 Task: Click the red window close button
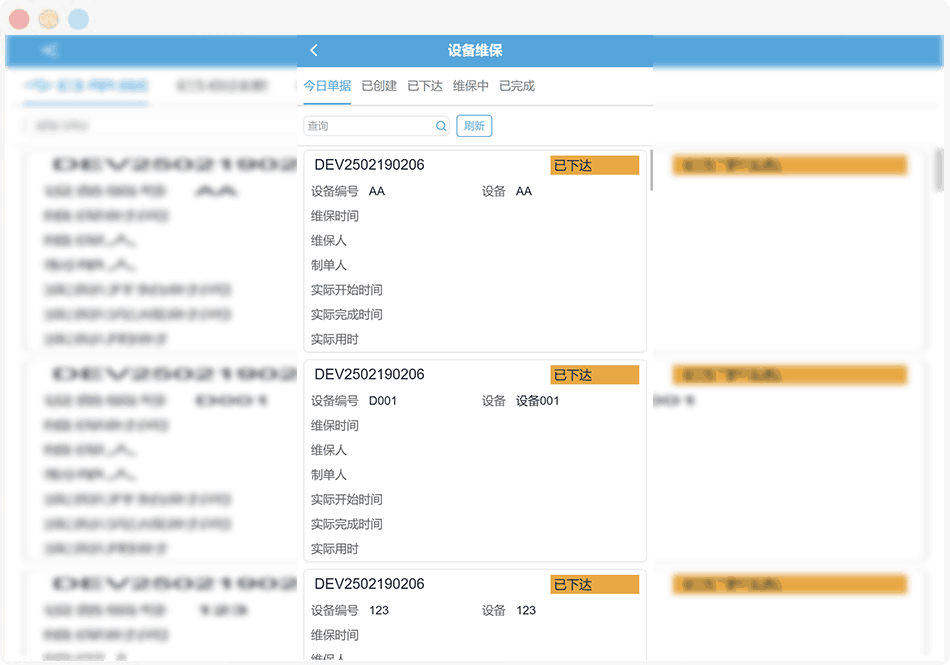[19, 19]
